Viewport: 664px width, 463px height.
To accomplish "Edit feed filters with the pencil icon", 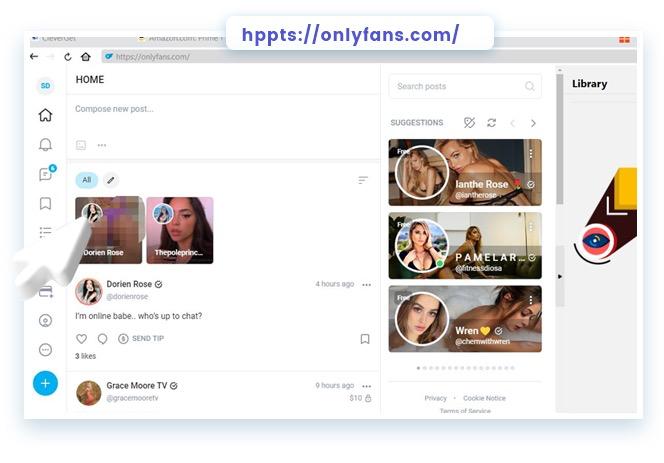I will (111, 180).
